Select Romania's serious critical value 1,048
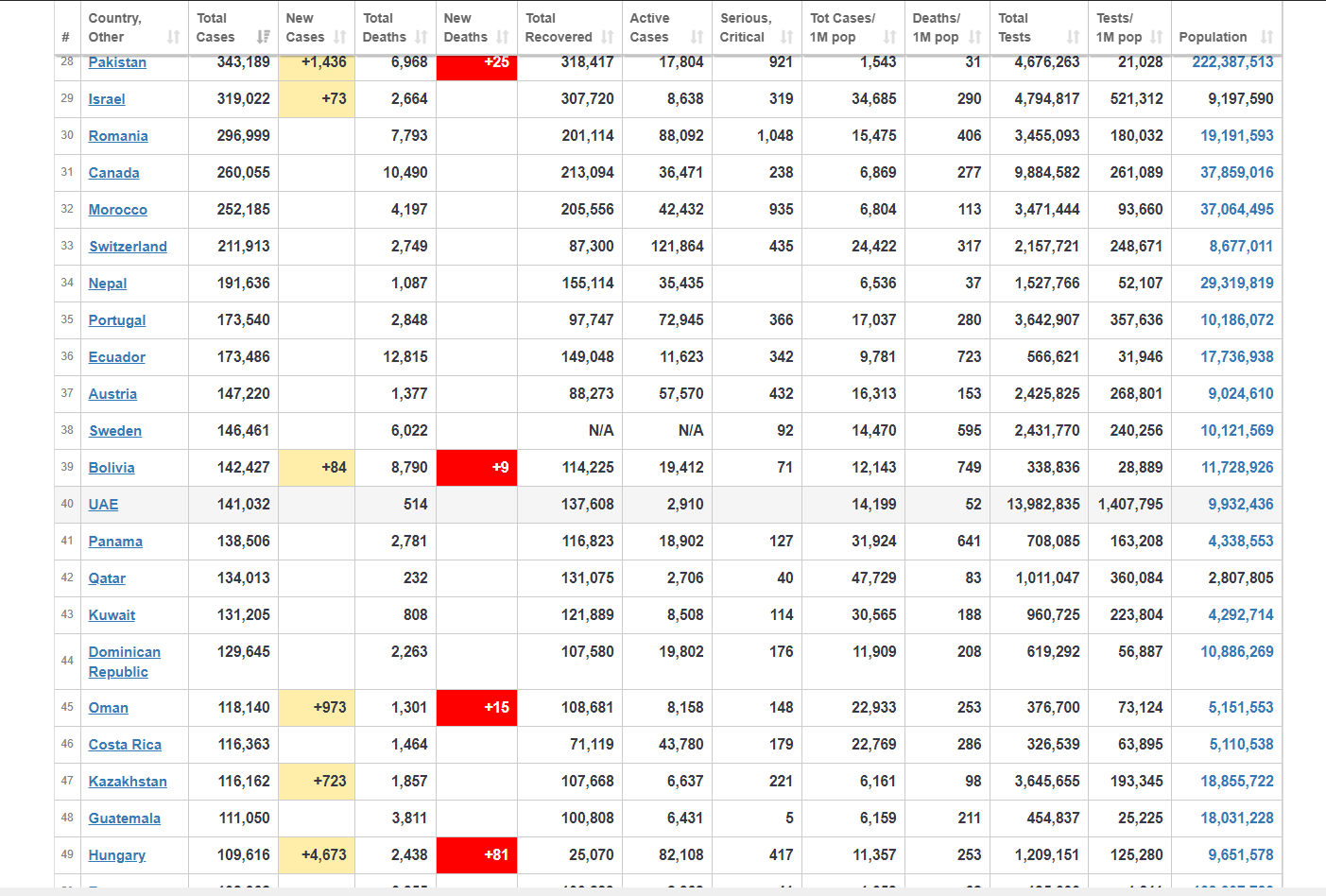 pos(775,136)
